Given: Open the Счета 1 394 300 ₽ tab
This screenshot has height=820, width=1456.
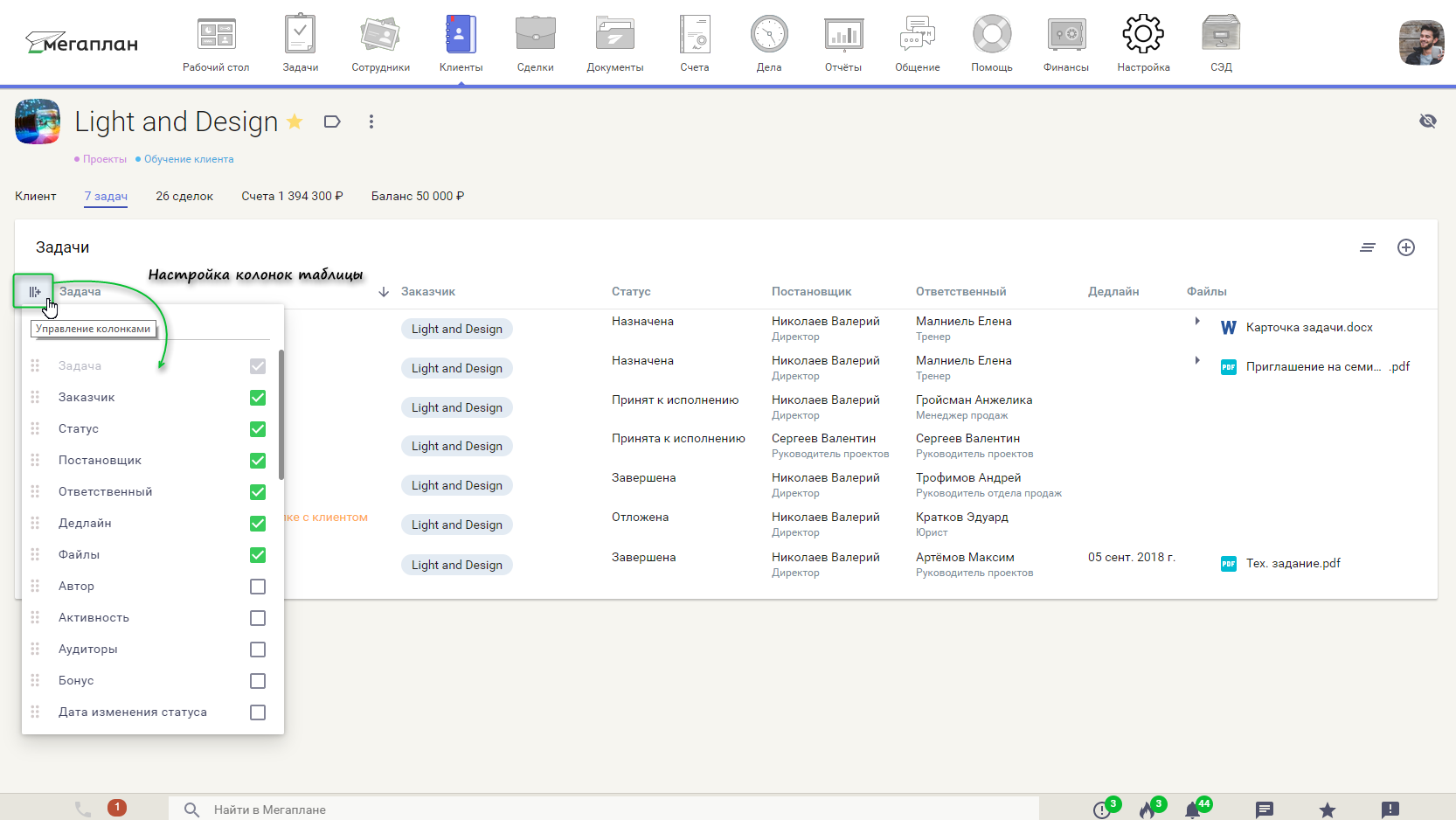Looking at the screenshot, I should 292,196.
